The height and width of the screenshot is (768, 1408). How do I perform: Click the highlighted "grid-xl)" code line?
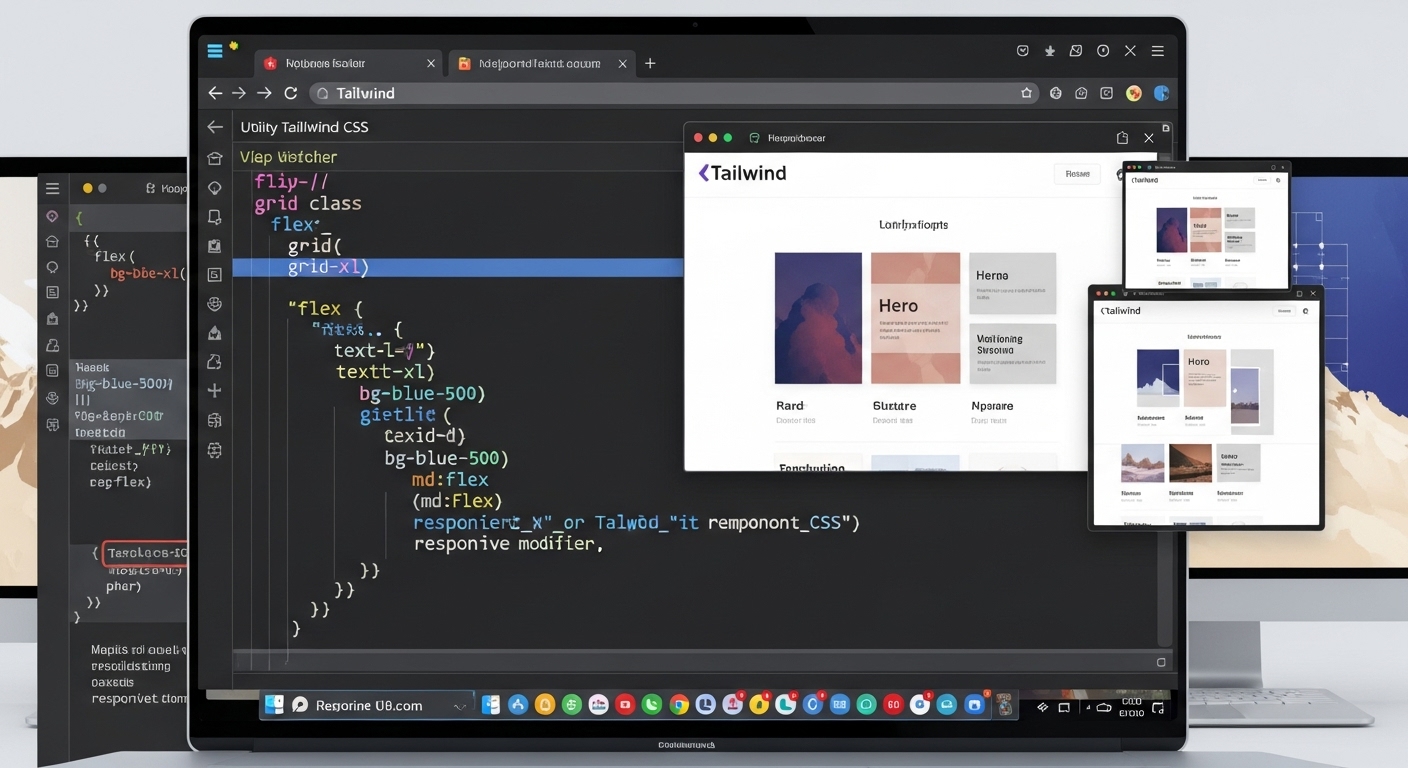click(458, 267)
